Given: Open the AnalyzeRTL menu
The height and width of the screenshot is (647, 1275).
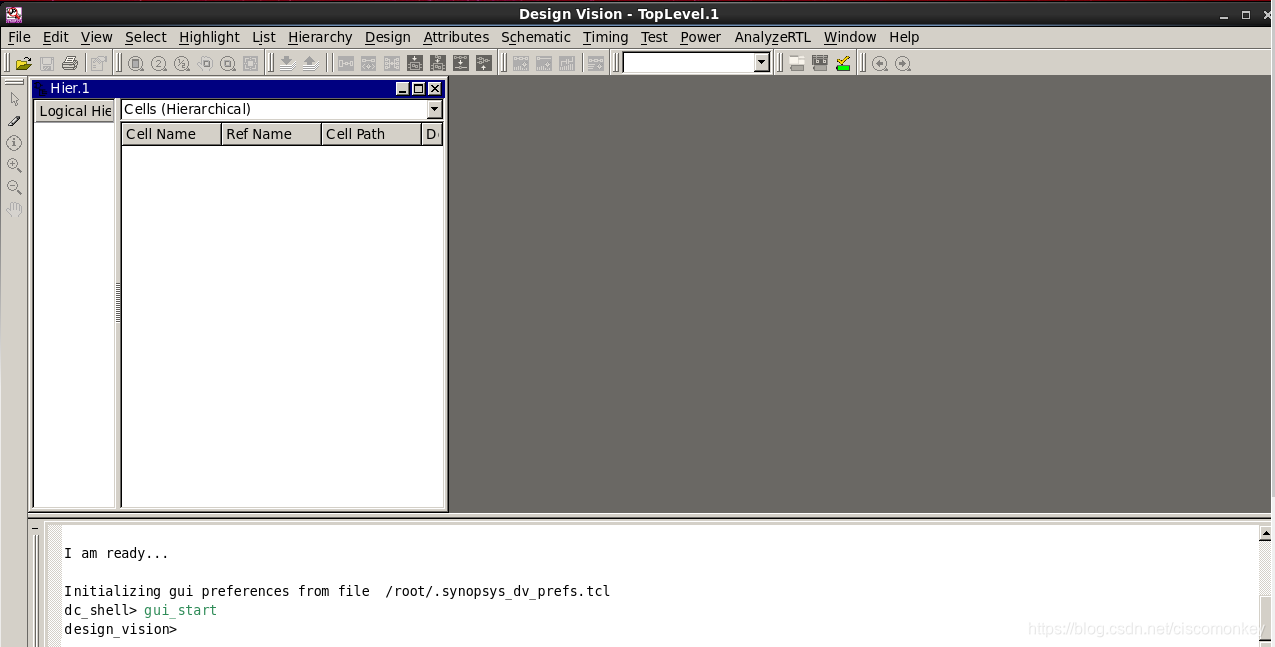Looking at the screenshot, I should point(773,37).
